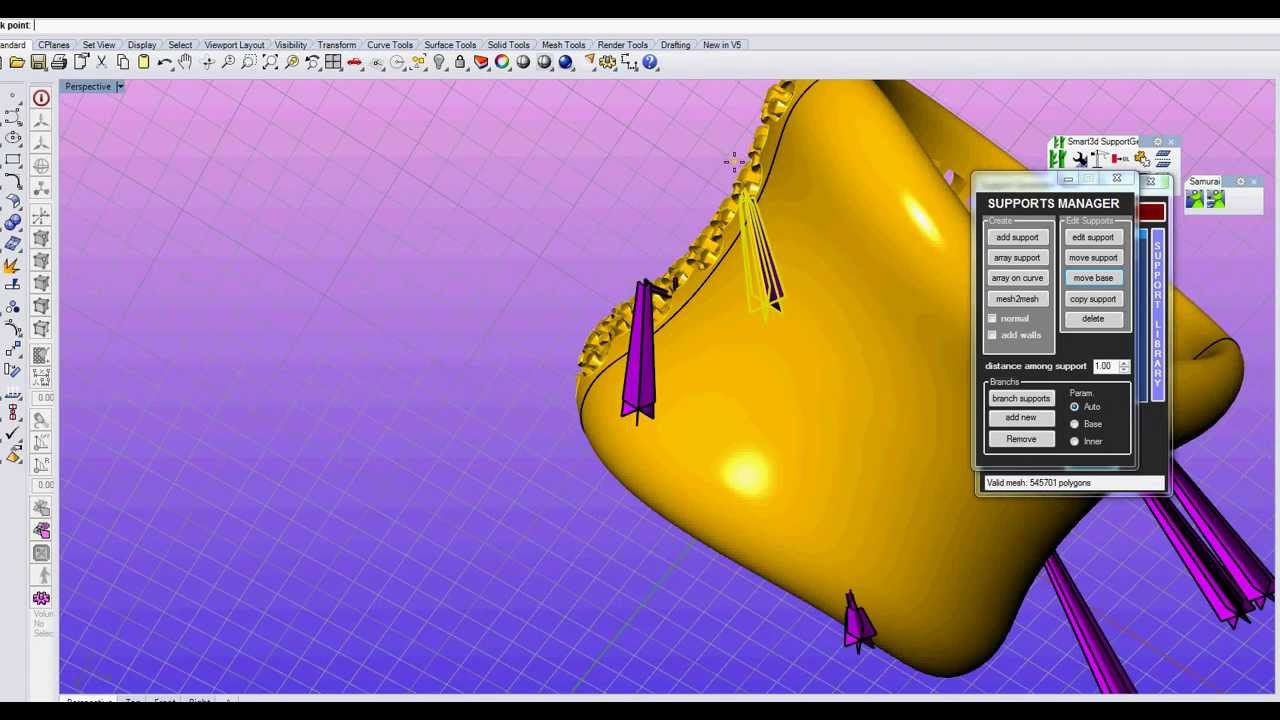Click the edit support button
The image size is (1280, 720).
[1093, 238]
